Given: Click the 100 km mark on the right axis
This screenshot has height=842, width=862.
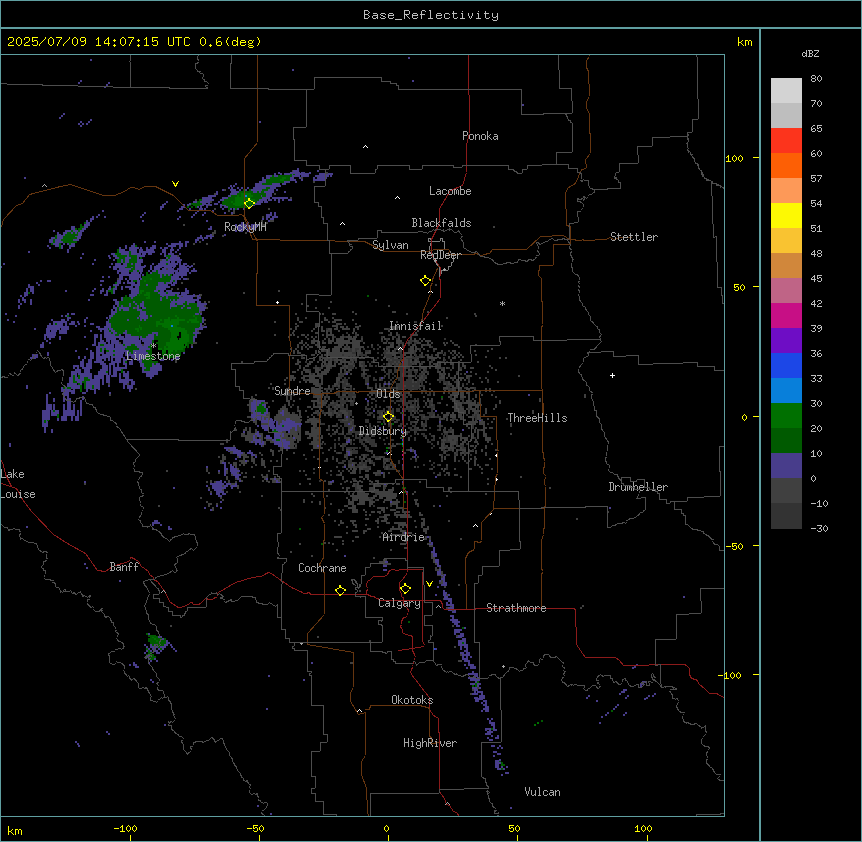Looking at the screenshot, I should coord(734,159).
